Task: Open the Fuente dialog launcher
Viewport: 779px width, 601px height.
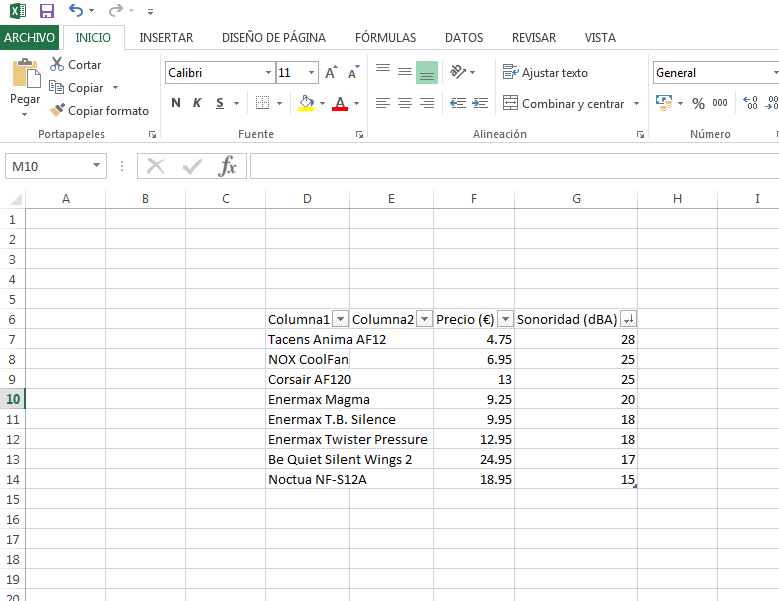Action: [x=359, y=135]
